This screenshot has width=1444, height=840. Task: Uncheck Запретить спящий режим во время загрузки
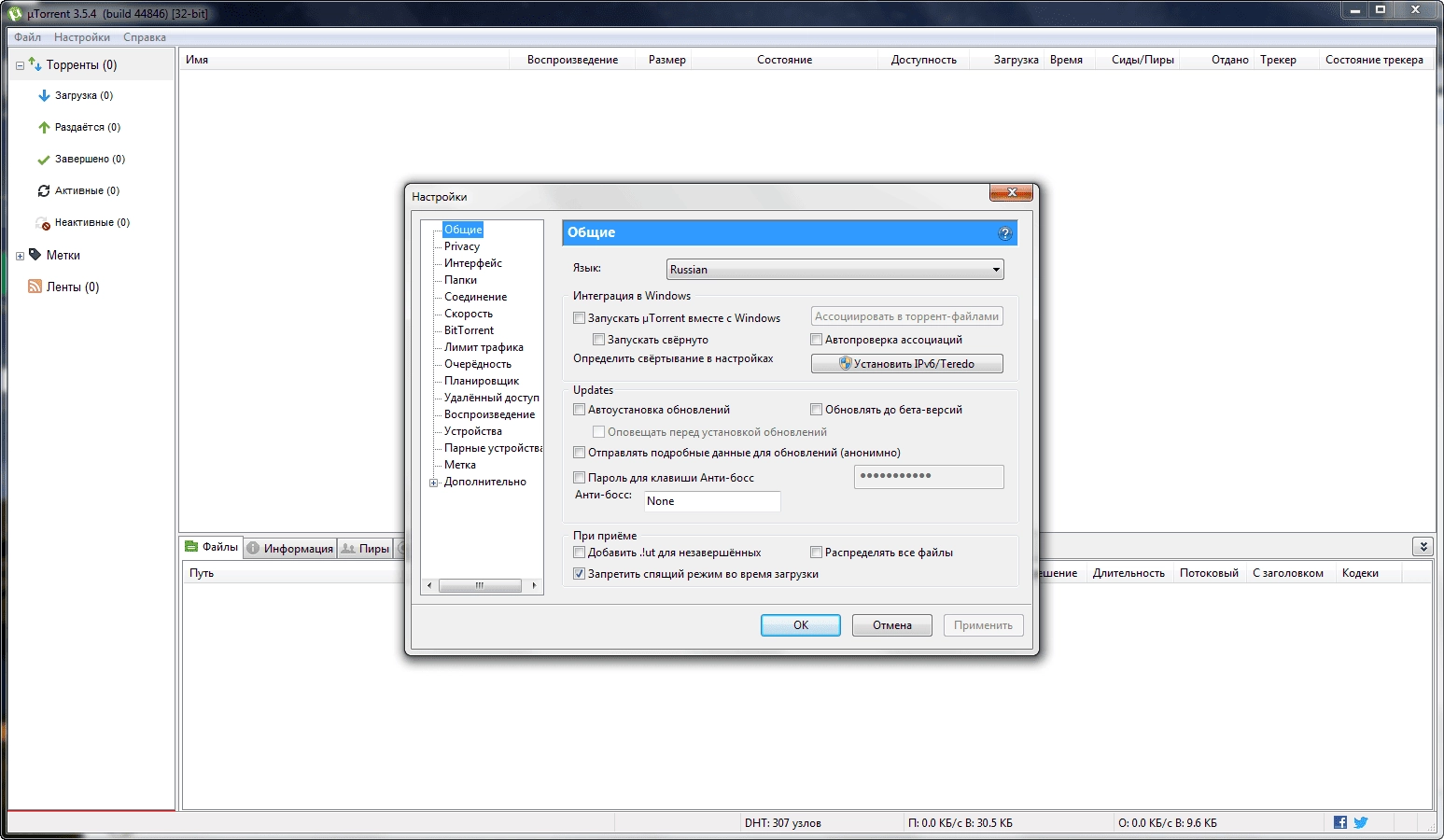pyautogui.click(x=579, y=574)
